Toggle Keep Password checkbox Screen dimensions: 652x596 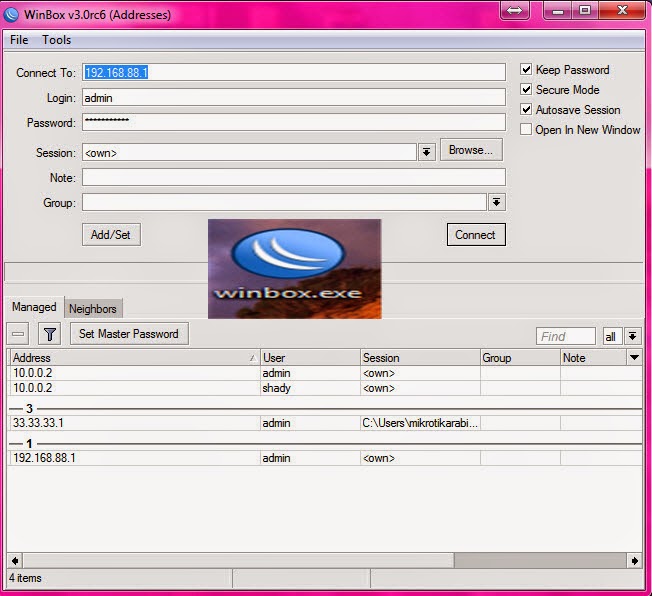tap(526, 69)
